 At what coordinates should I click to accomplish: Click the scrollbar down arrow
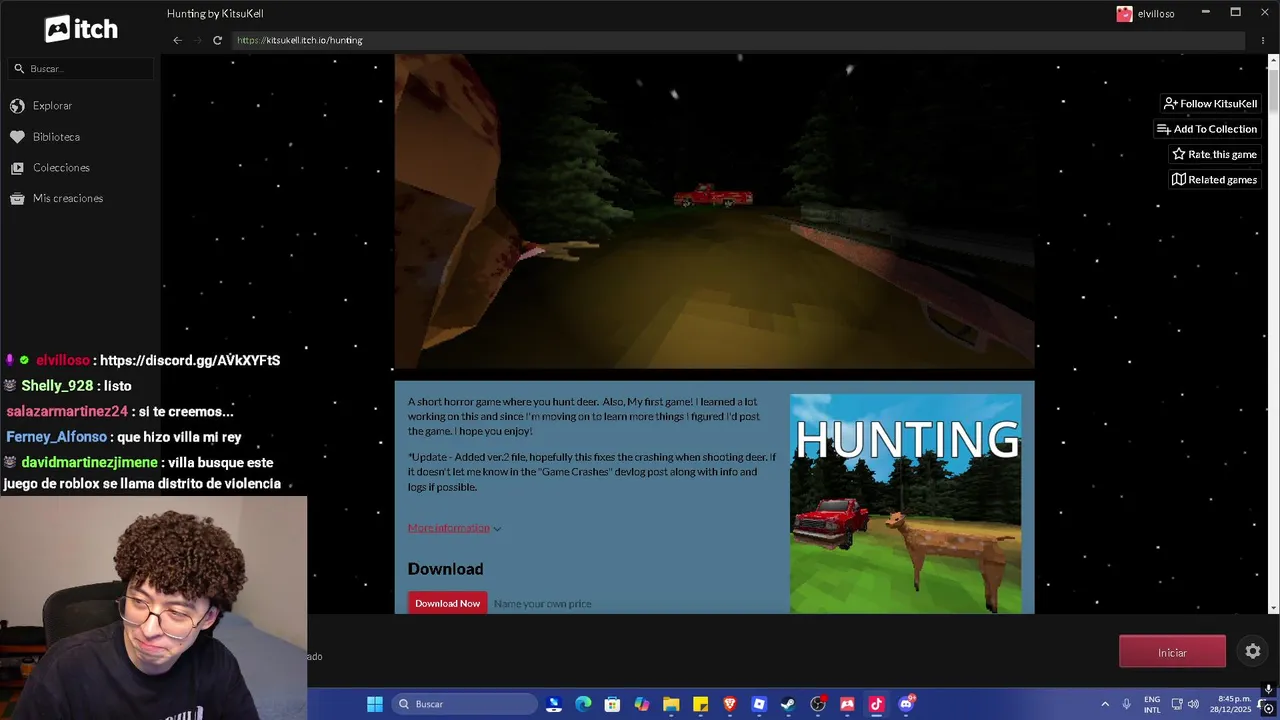pyautogui.click(x=1273, y=607)
